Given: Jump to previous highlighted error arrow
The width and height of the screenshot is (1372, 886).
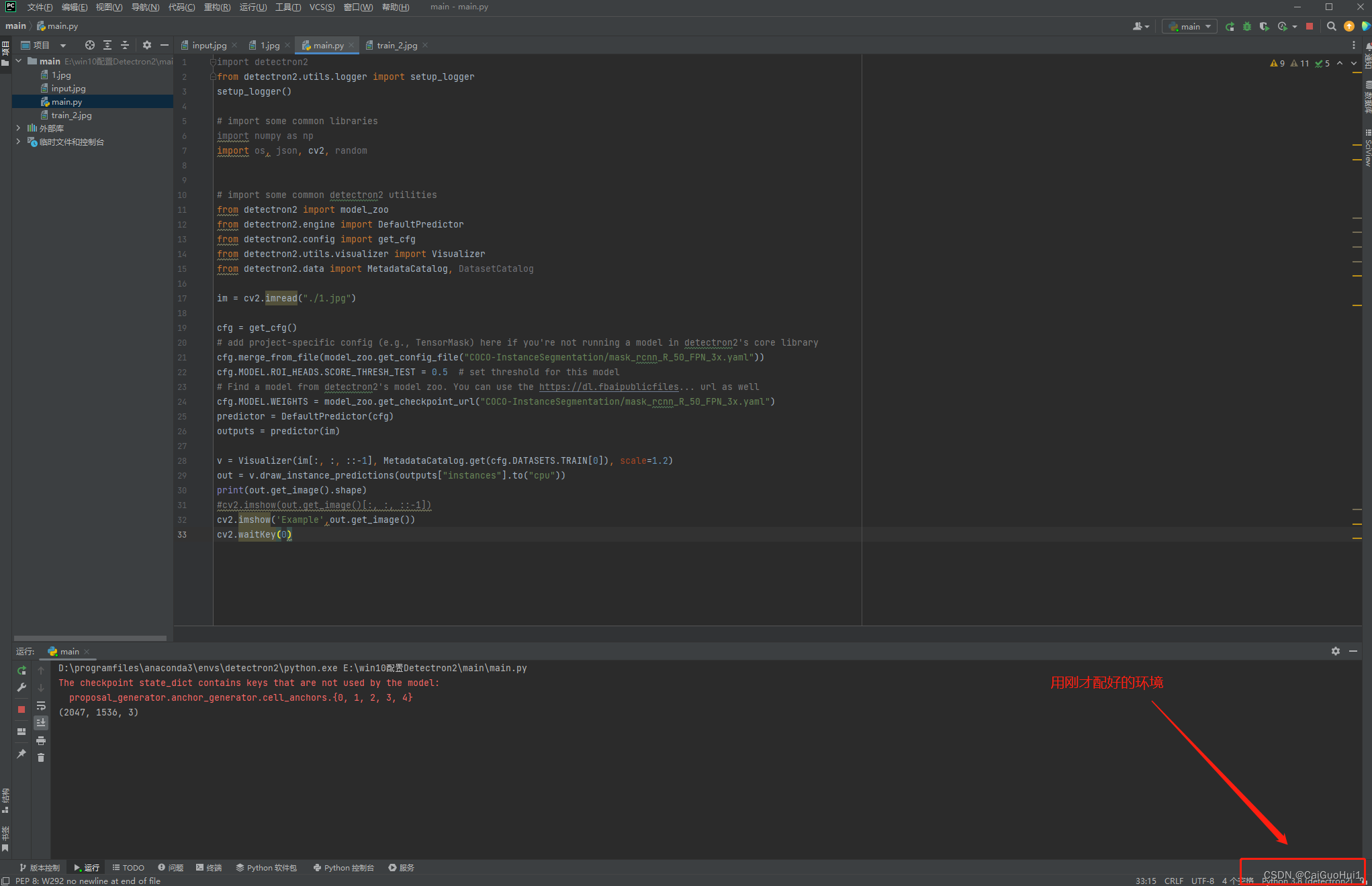Looking at the screenshot, I should tap(1340, 63).
